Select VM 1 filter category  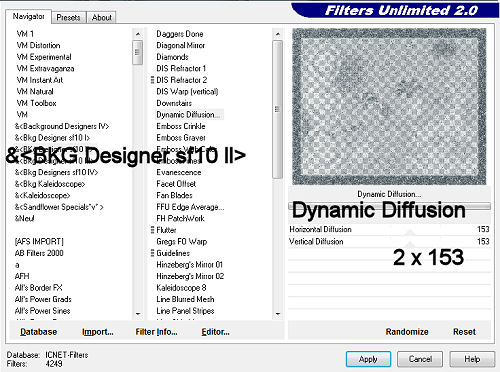point(25,34)
